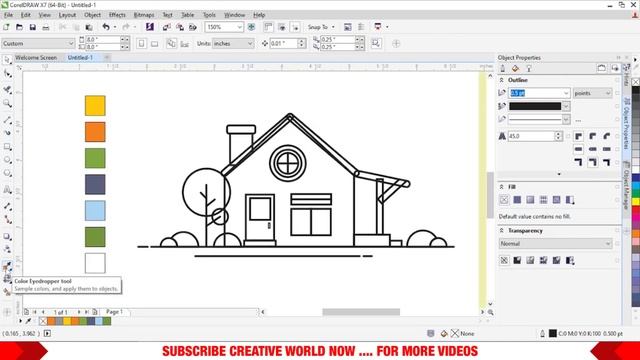Toggle show rulers button
The height and width of the screenshot is (360, 640).
click(x=268, y=27)
